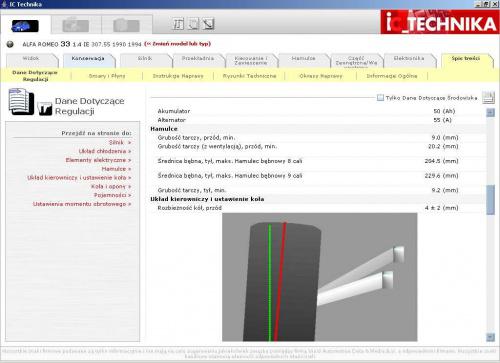Image resolution: width=500 pixels, height=363 pixels.
Task: Click the first document tool icon in toolbar
Action: click(178, 24)
